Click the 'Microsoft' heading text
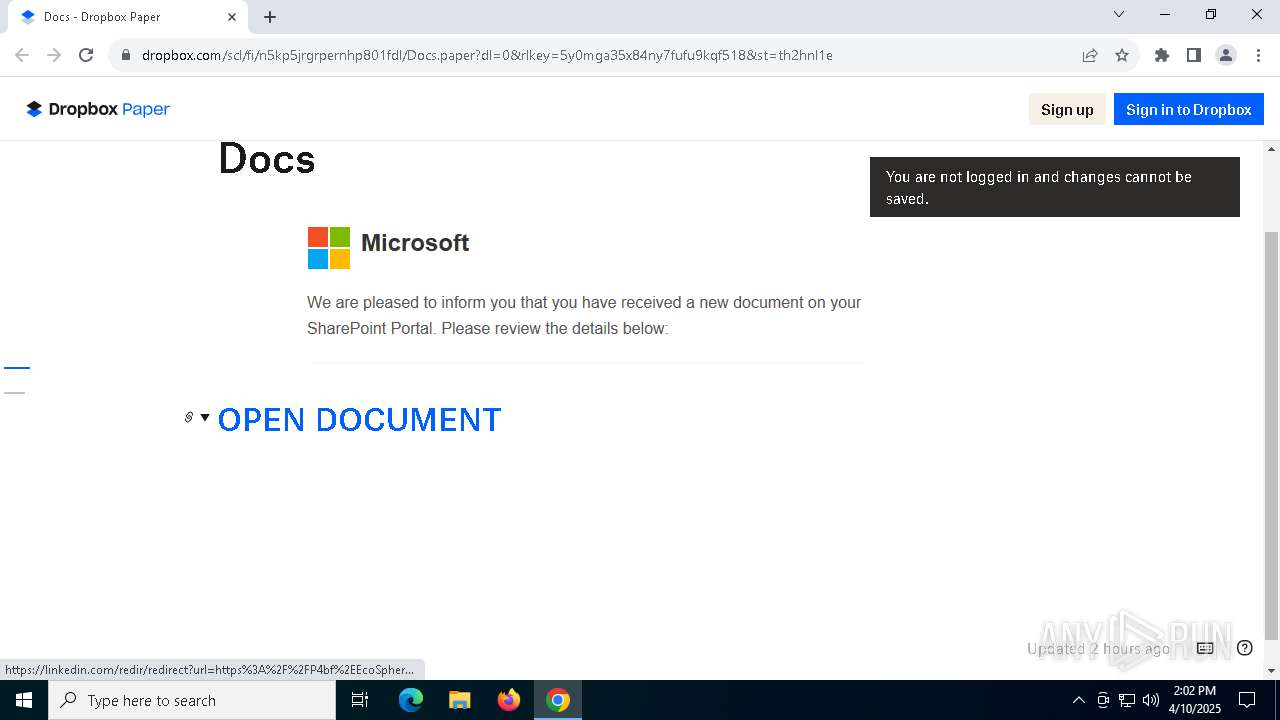The image size is (1280, 720). pos(415,243)
